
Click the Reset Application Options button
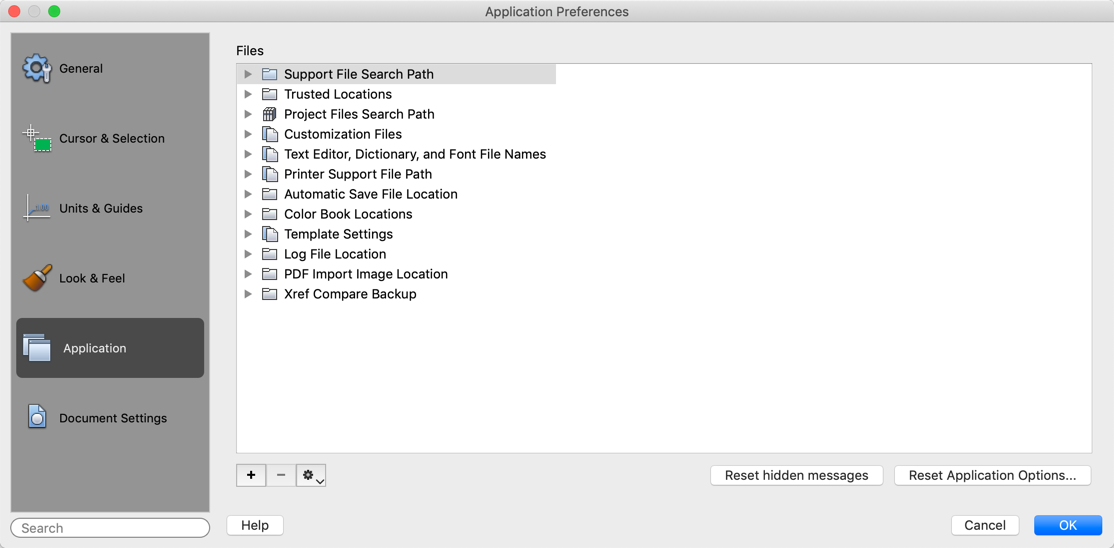pyautogui.click(x=992, y=475)
